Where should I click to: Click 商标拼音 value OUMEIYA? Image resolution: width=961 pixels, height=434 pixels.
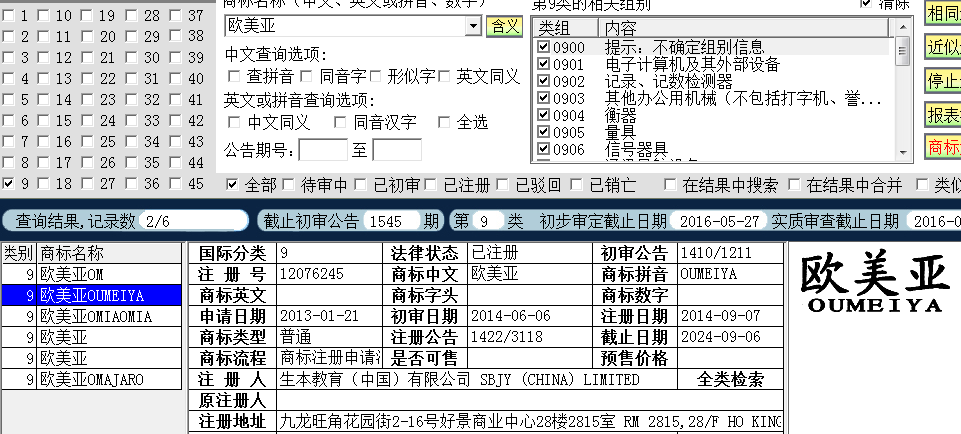click(708, 274)
